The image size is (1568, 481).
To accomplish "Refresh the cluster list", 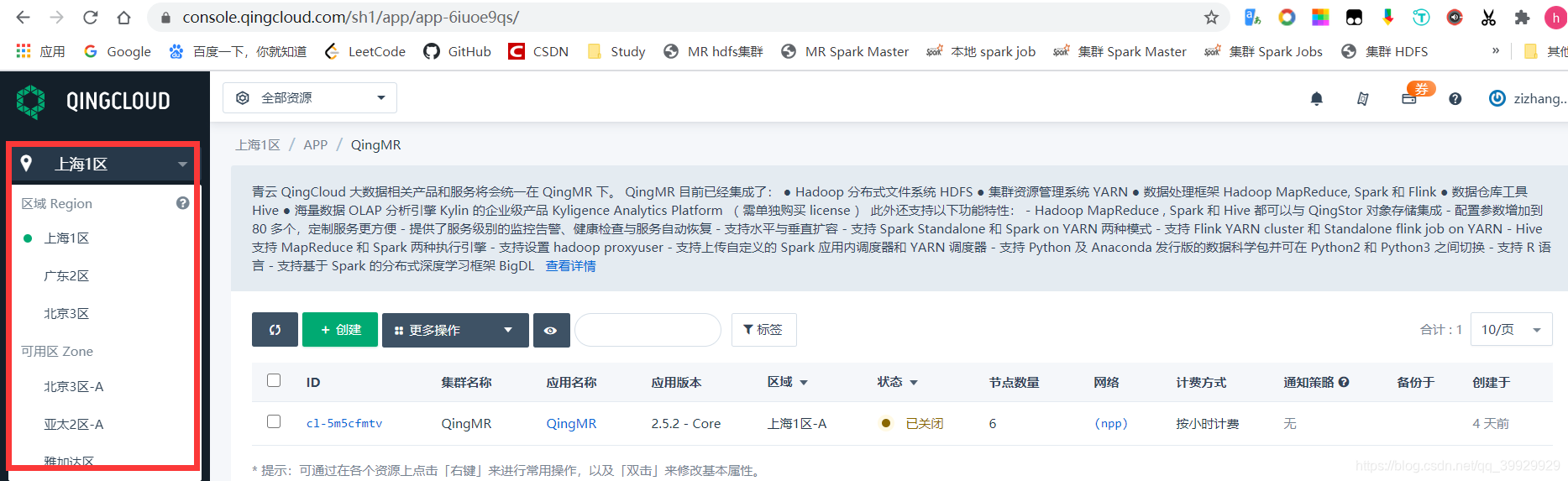I will [x=275, y=330].
